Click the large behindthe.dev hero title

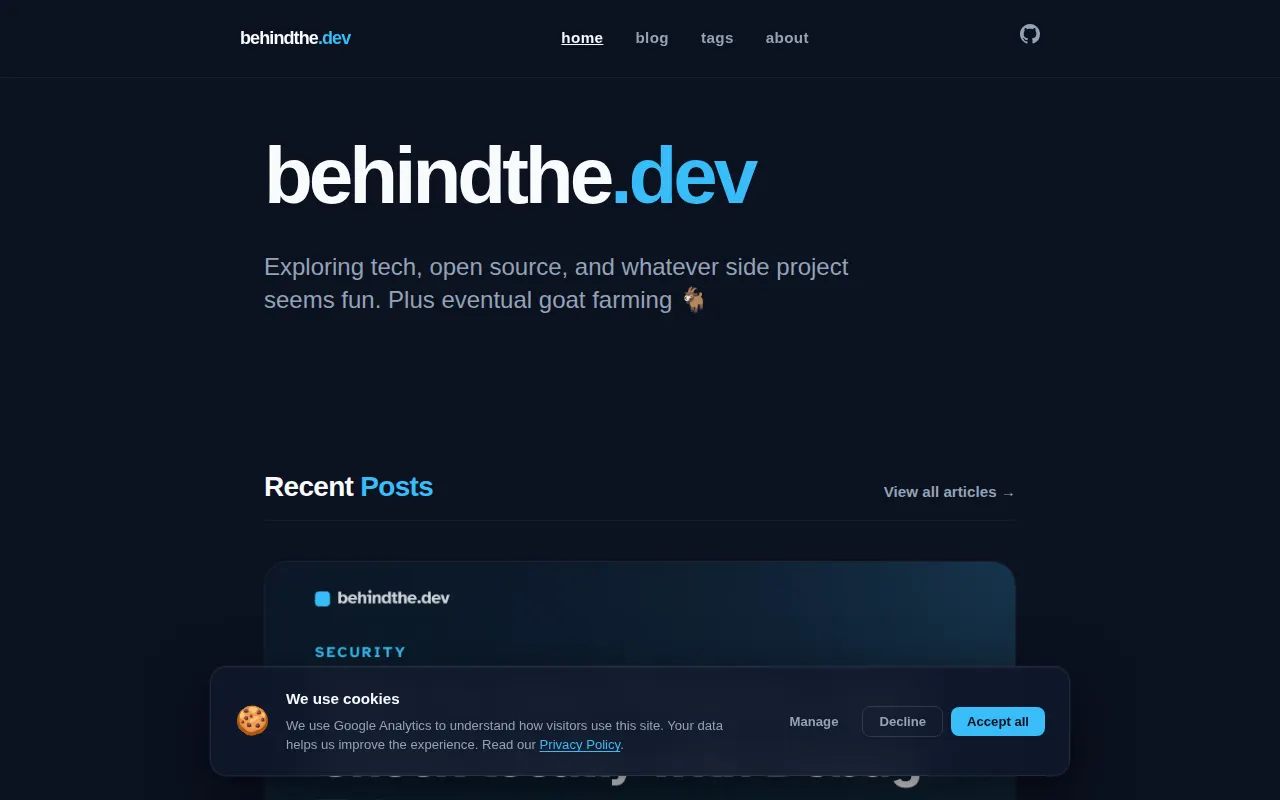pos(510,176)
